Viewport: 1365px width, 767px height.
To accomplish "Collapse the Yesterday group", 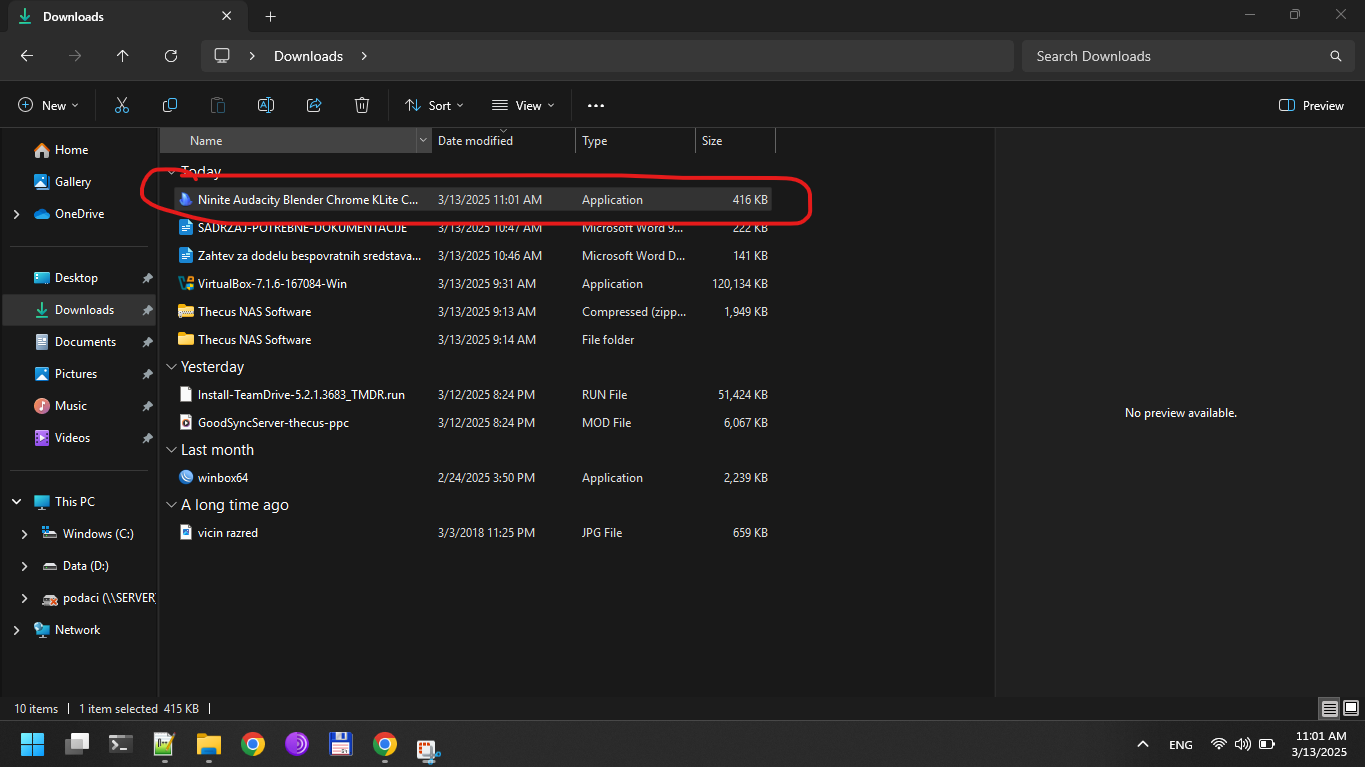I will (x=172, y=367).
